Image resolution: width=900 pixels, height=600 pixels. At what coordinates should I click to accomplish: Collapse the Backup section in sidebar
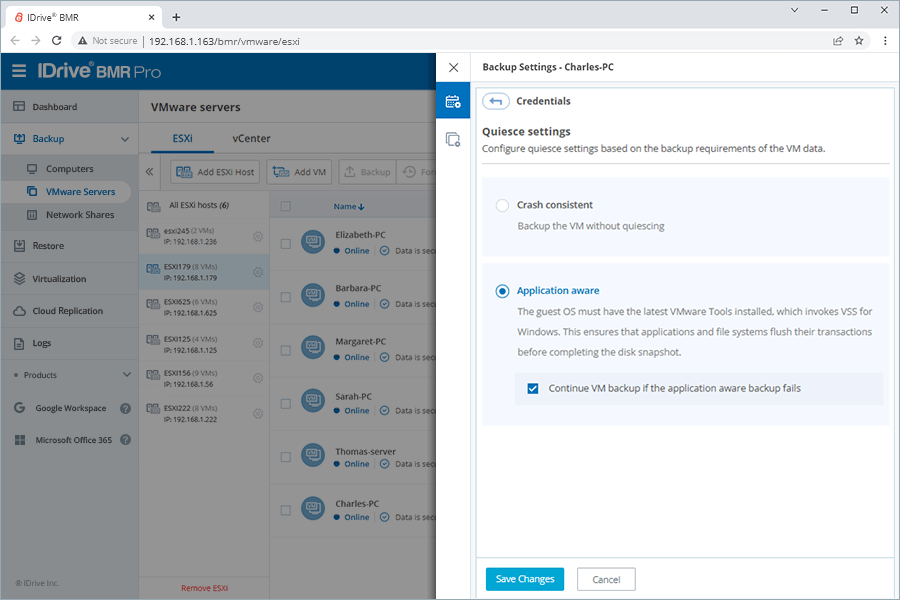tap(125, 139)
